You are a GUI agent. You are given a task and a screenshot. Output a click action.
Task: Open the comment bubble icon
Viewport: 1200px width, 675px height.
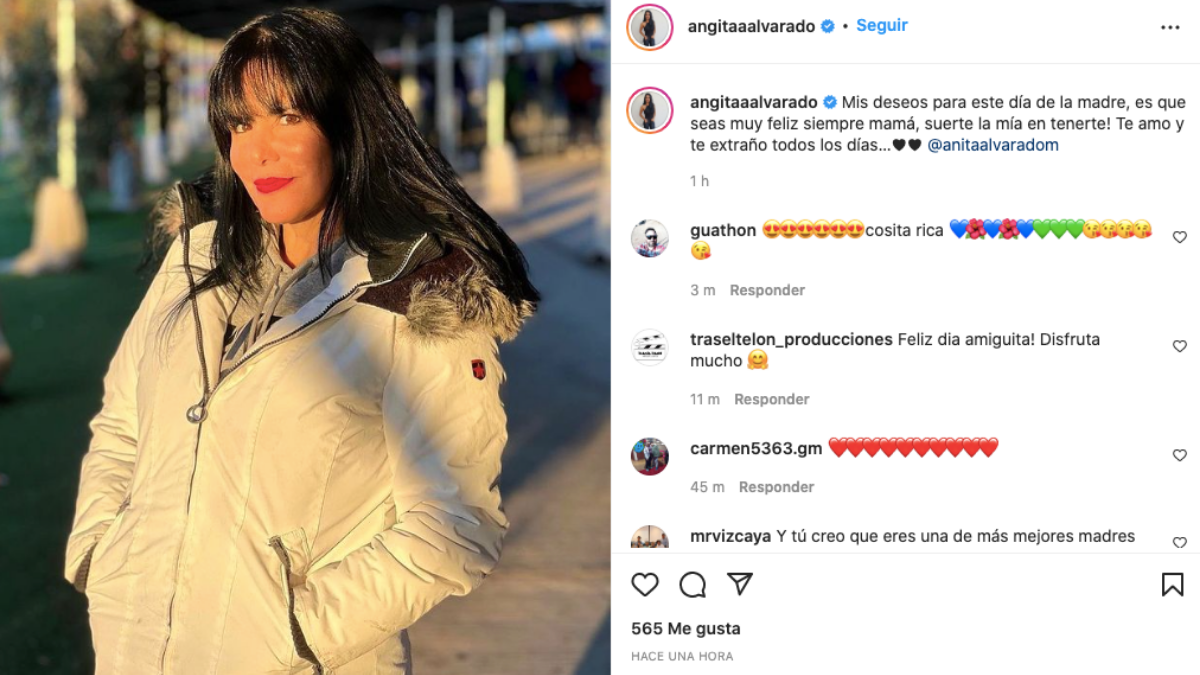[692, 585]
